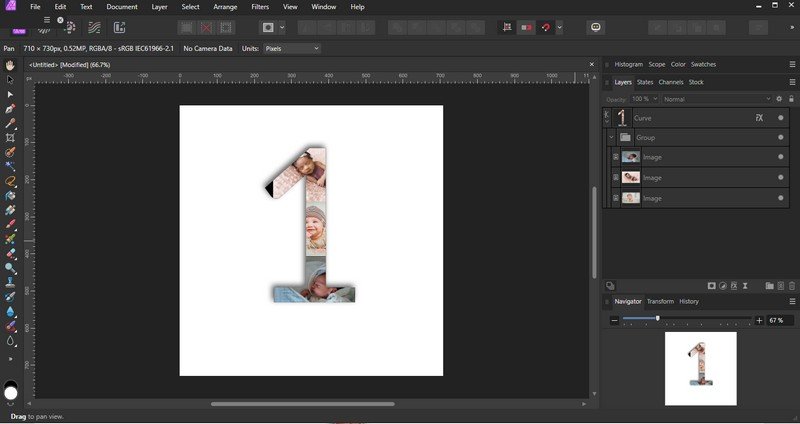Switch to the Export persona icon

[120, 28]
